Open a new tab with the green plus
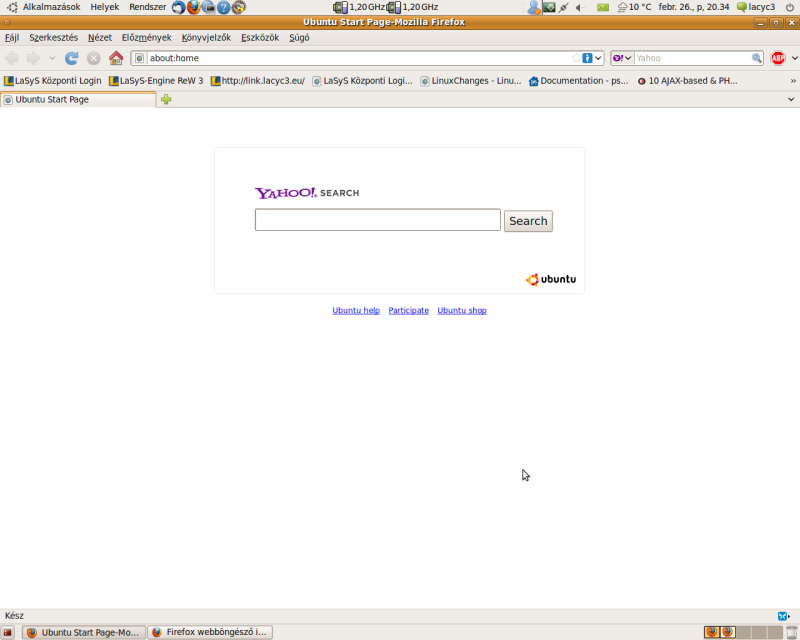 pos(166,100)
